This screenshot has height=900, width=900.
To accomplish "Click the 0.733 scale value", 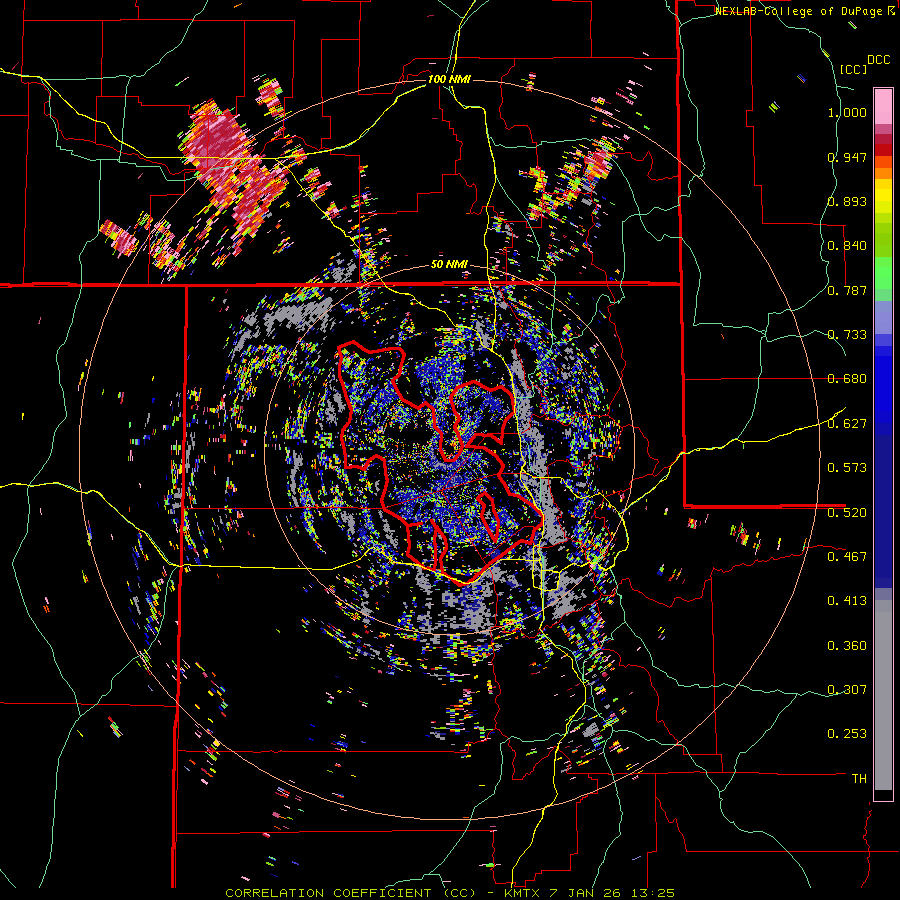I will [x=847, y=335].
